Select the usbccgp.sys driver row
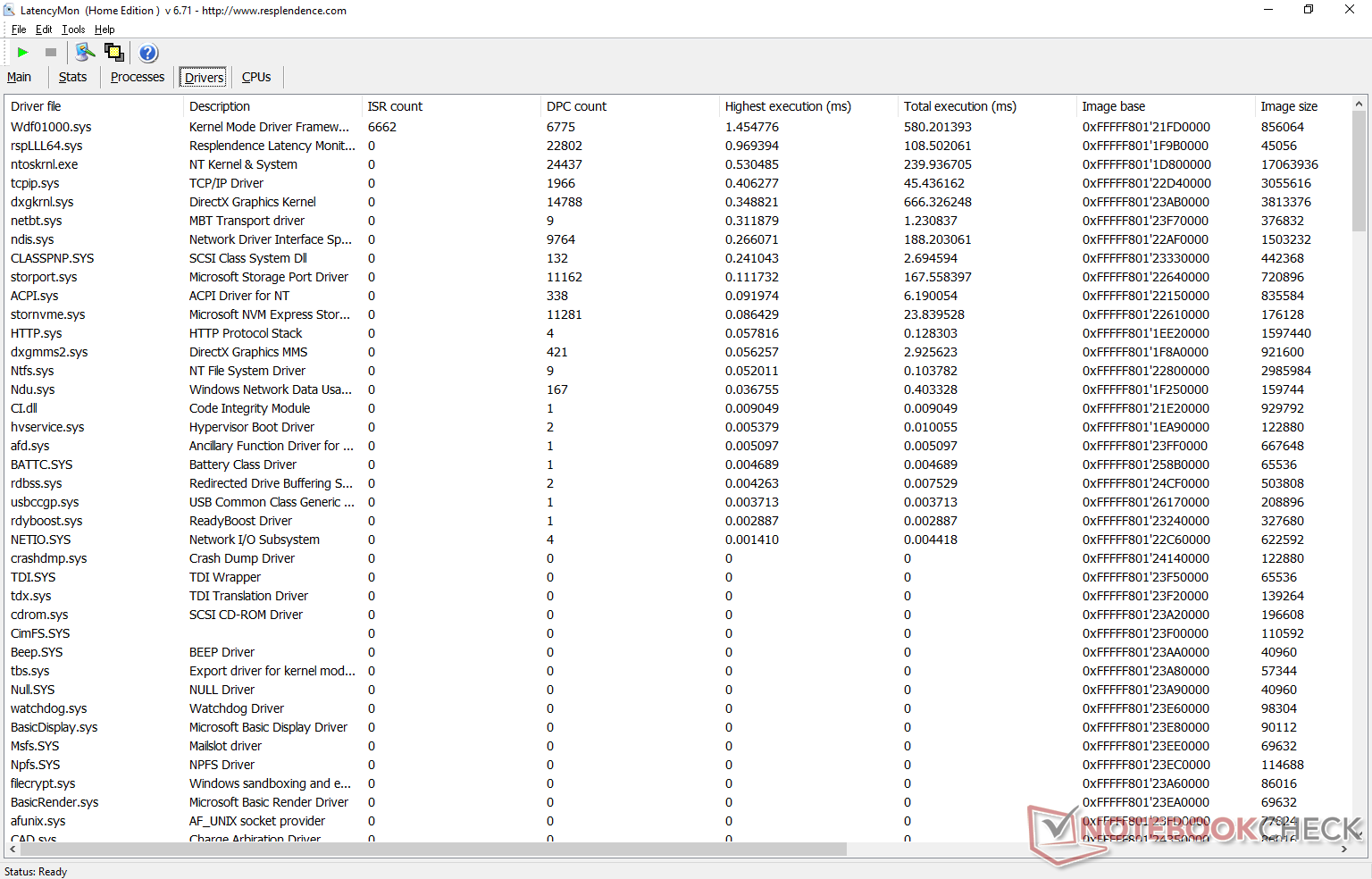 (677, 502)
